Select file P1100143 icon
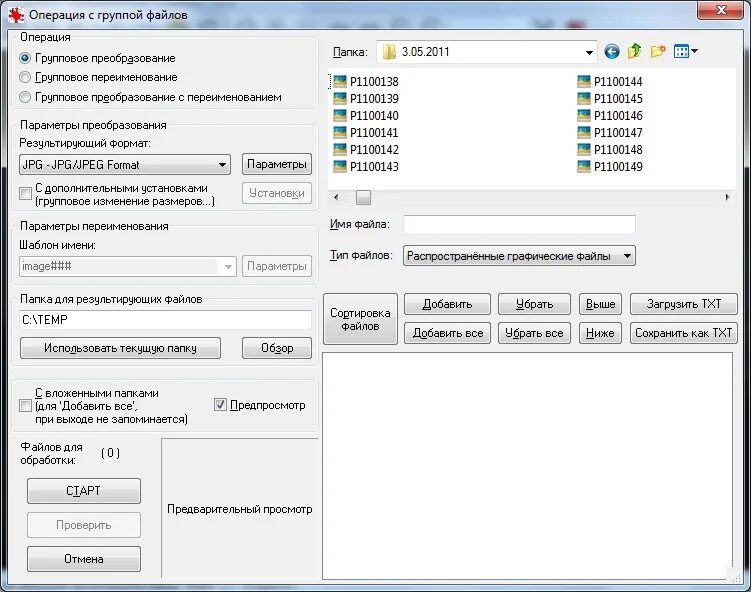 click(340, 166)
